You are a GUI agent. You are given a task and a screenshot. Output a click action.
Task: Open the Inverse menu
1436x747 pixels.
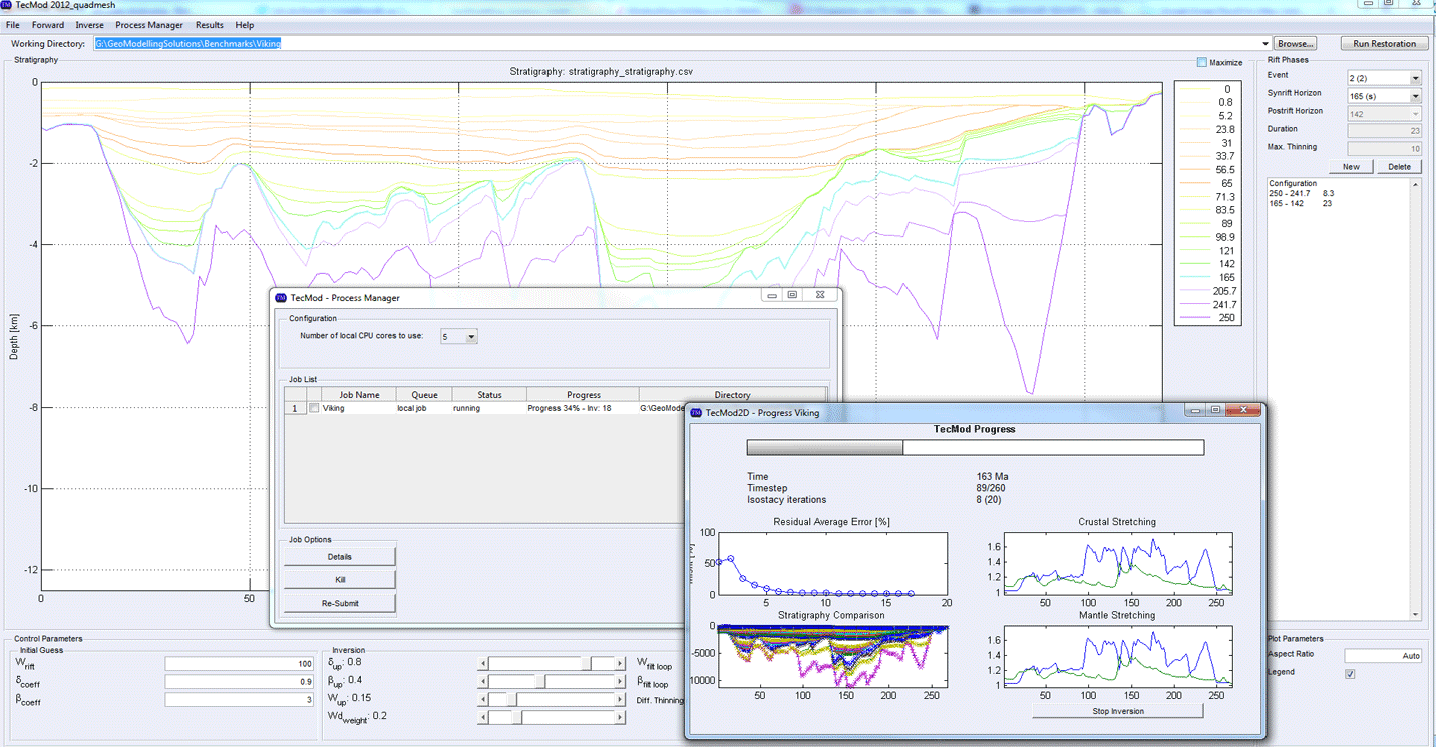(x=89, y=25)
